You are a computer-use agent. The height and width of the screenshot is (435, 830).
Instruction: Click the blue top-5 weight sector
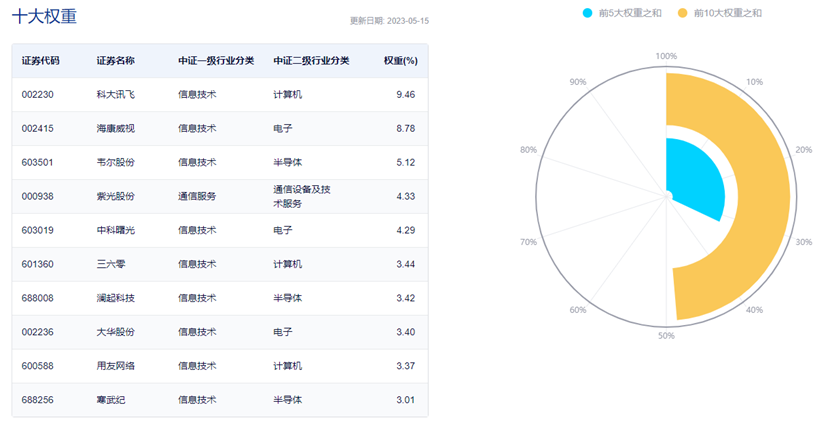(696, 180)
